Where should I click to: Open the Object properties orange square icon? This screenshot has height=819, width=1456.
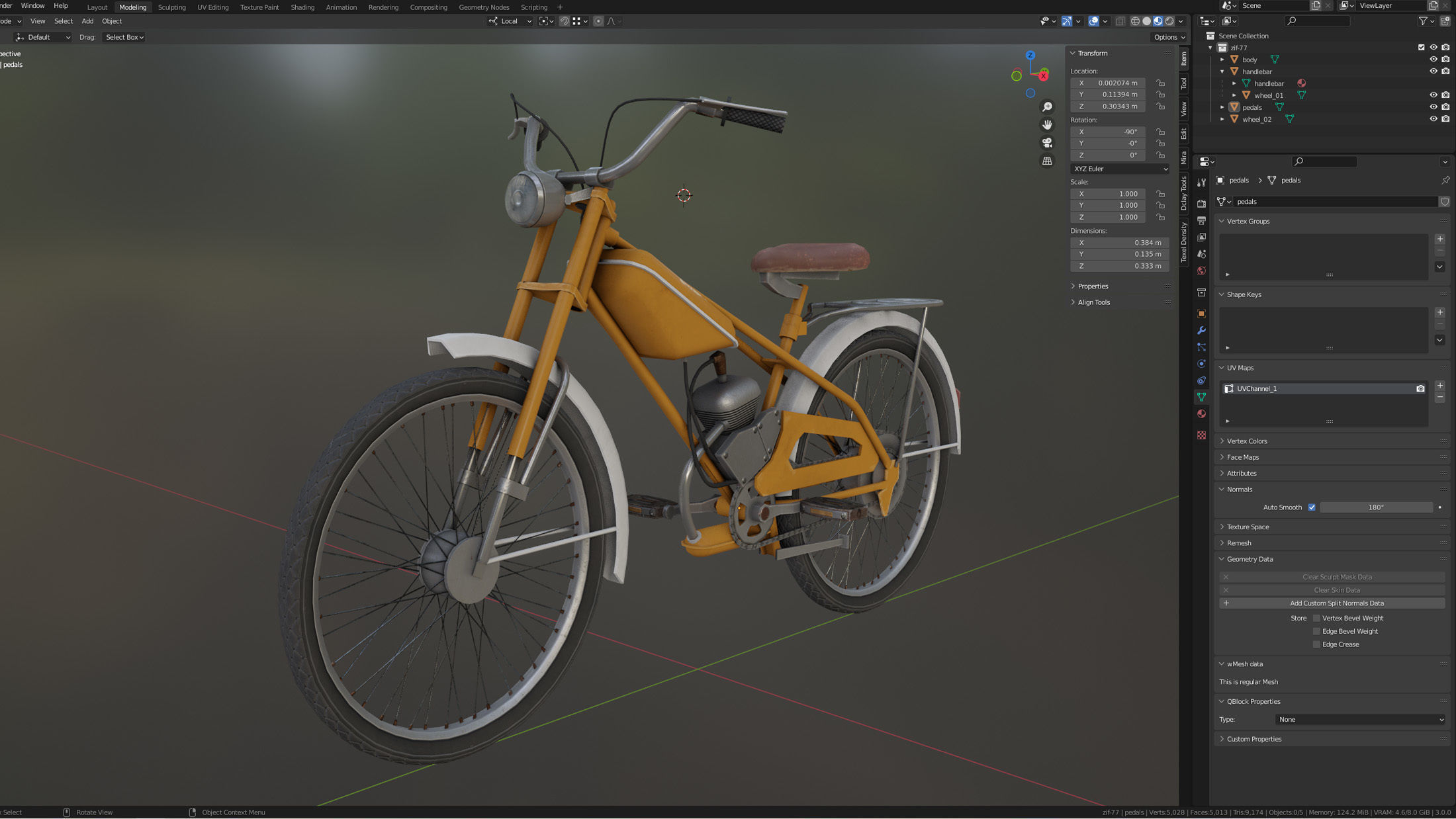coord(1201,314)
